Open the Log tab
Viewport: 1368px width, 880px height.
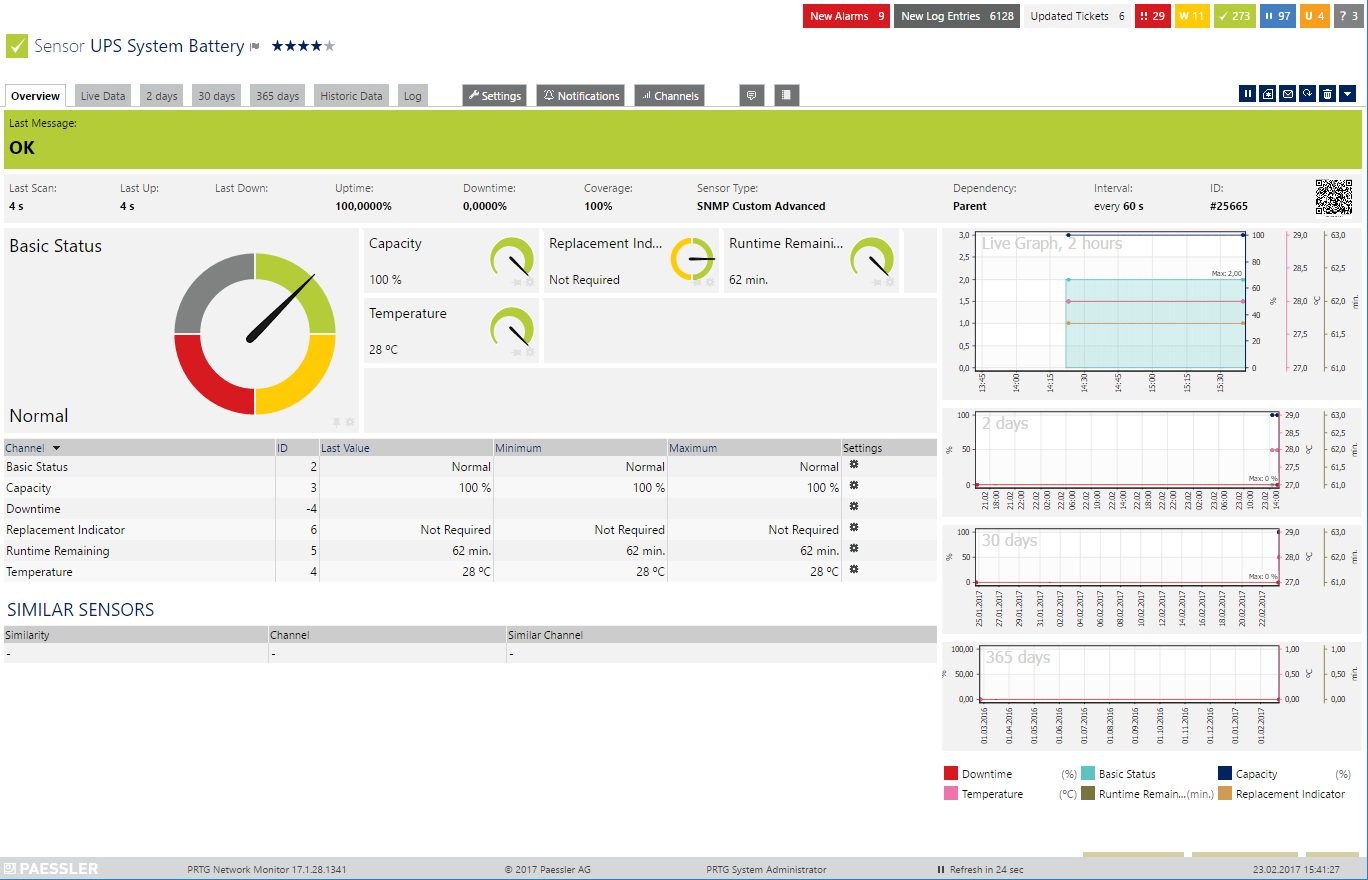click(x=412, y=94)
